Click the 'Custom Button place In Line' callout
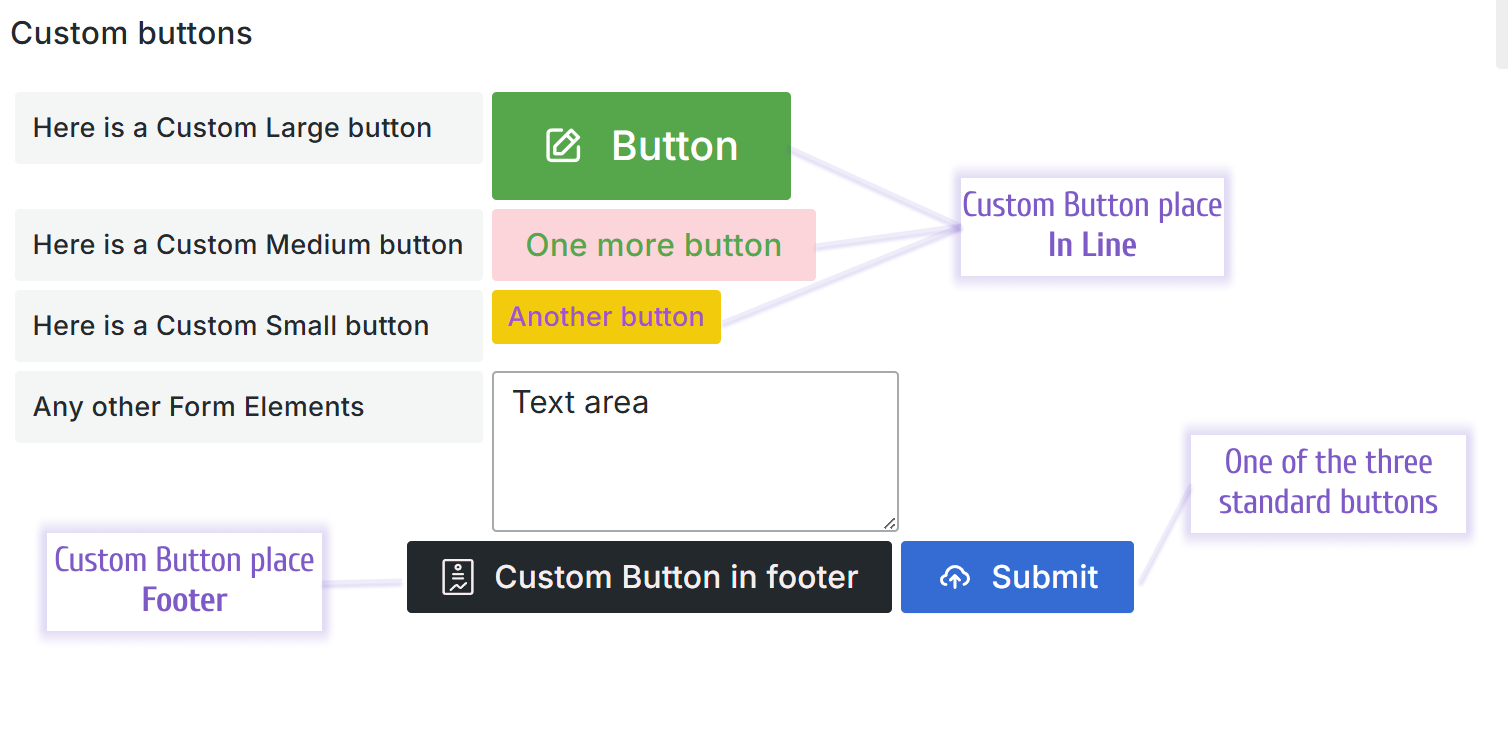 [1091, 225]
